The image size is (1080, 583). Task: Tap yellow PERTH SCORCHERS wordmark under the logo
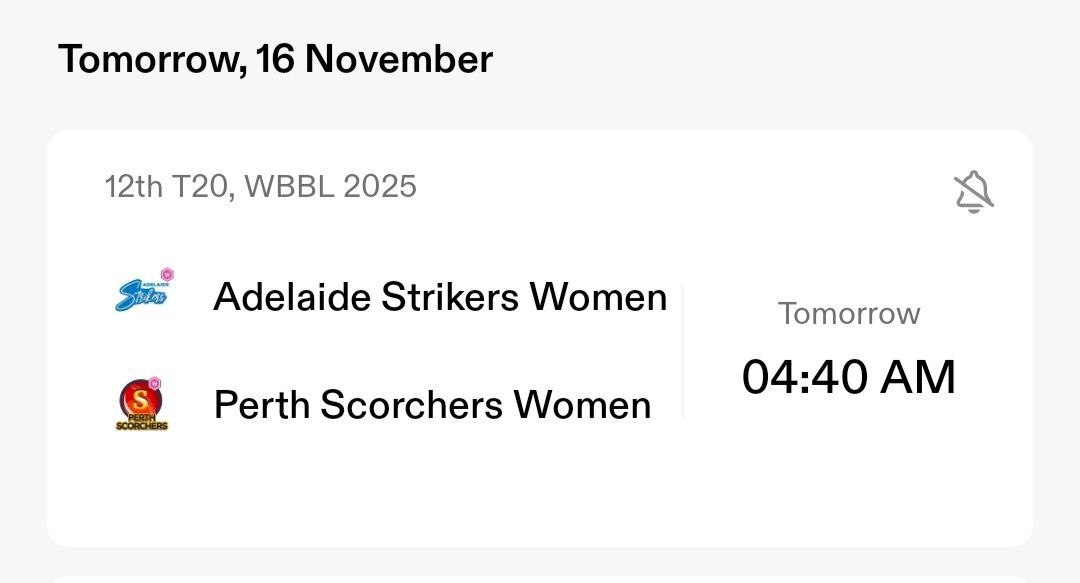tap(141, 422)
